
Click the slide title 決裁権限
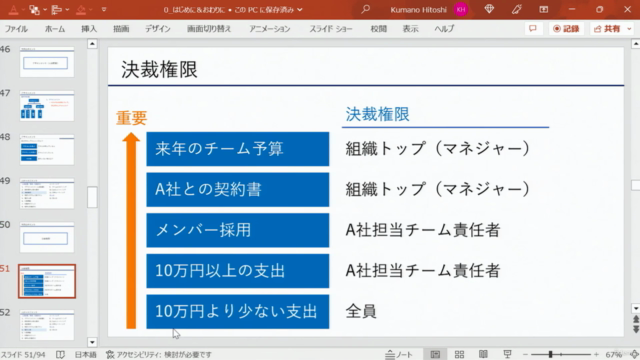(x=159, y=69)
